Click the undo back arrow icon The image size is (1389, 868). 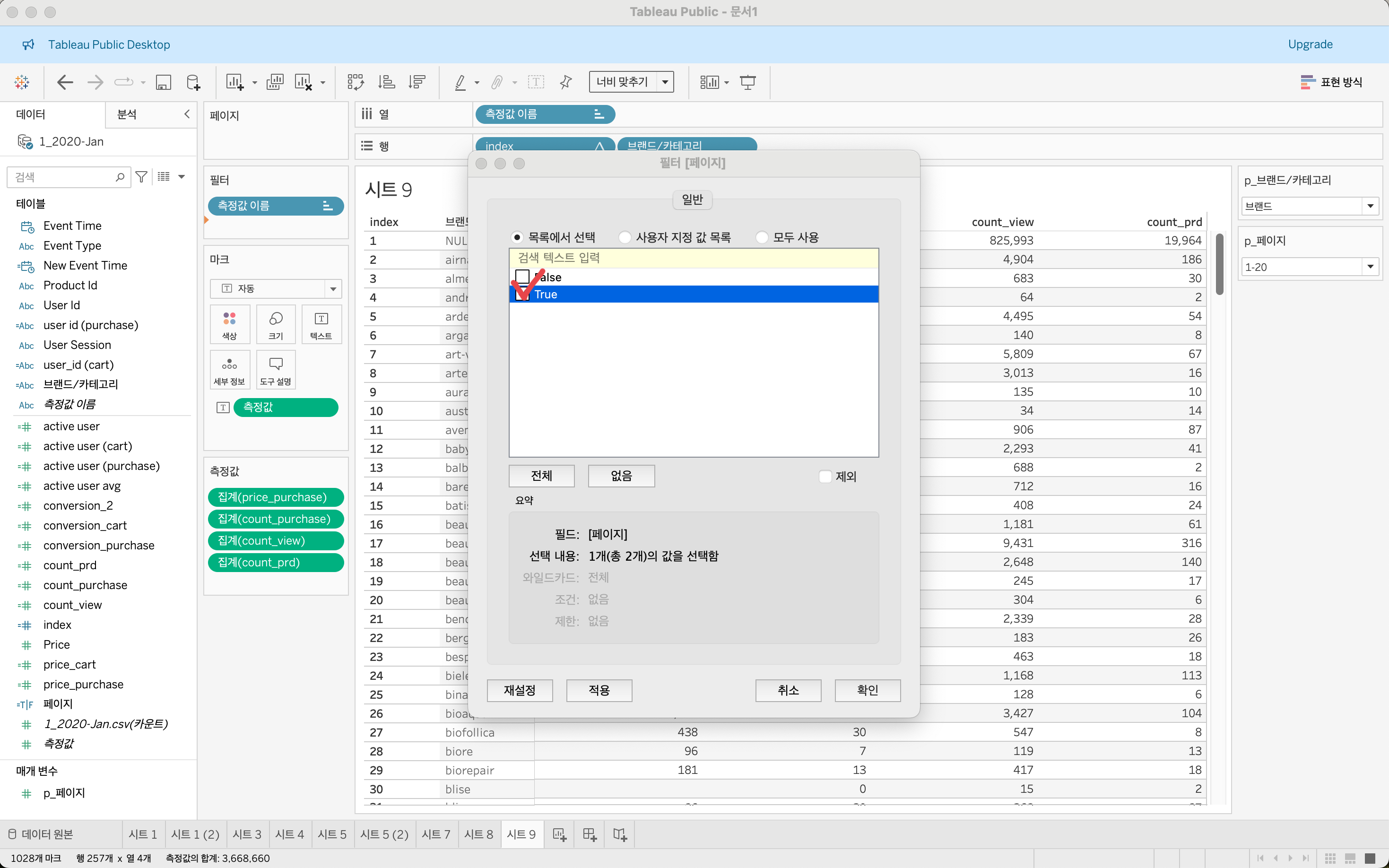[x=65, y=82]
